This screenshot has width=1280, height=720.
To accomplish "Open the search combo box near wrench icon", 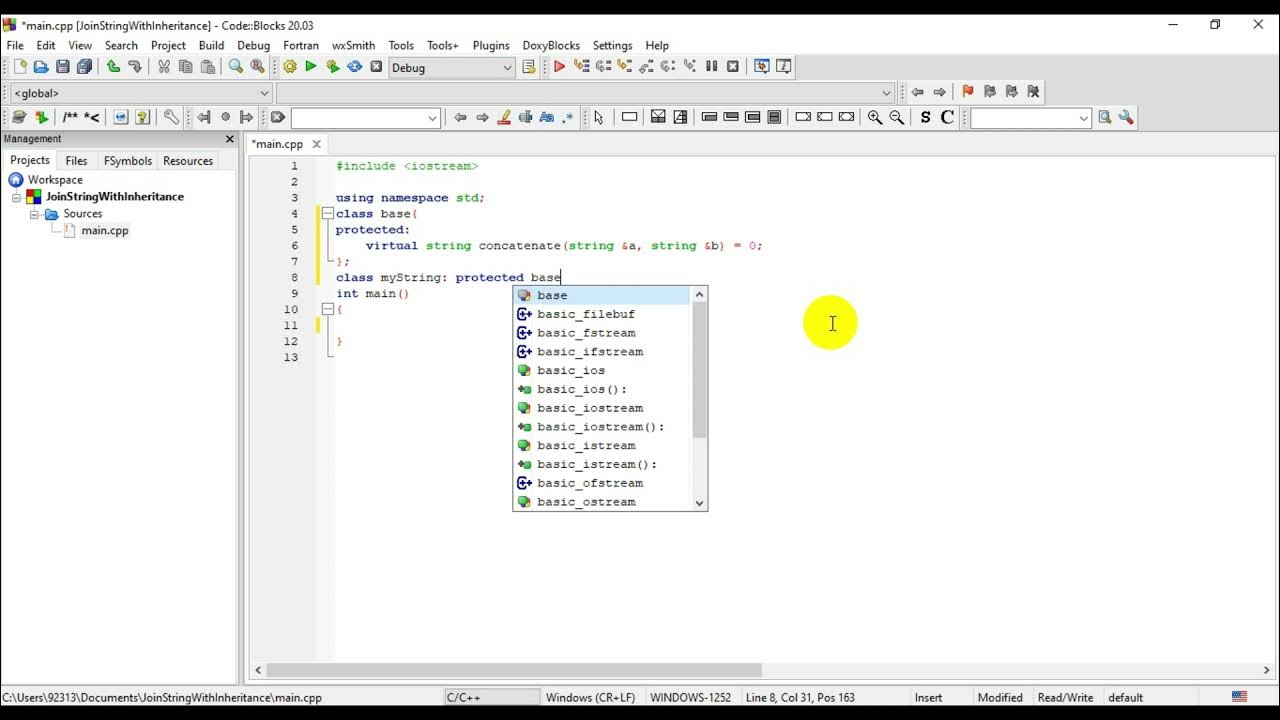I will (1029, 118).
